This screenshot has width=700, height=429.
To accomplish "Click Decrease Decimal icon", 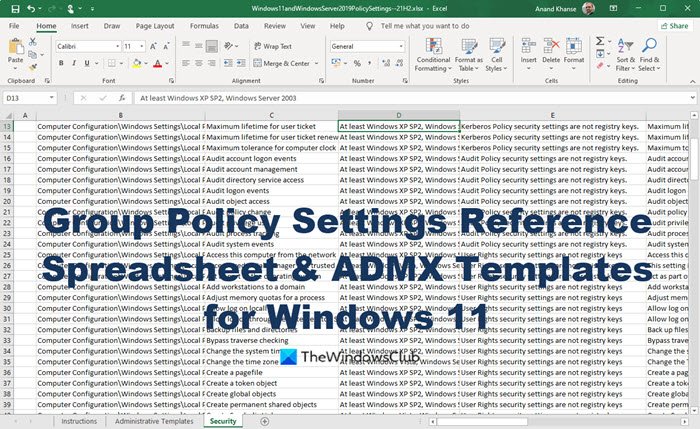I will click(x=400, y=63).
